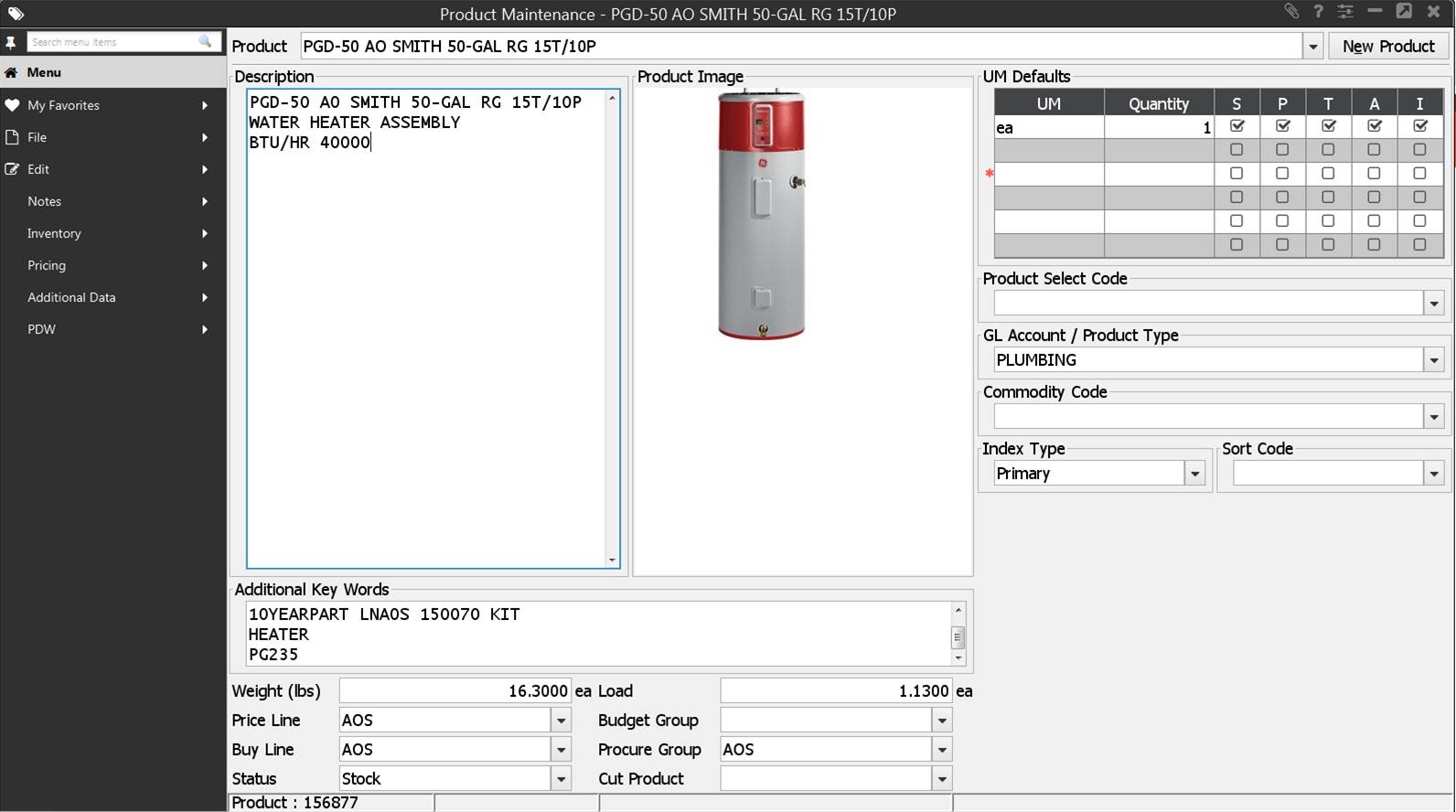
Task: Open the help question mark icon
Action: point(1318,11)
